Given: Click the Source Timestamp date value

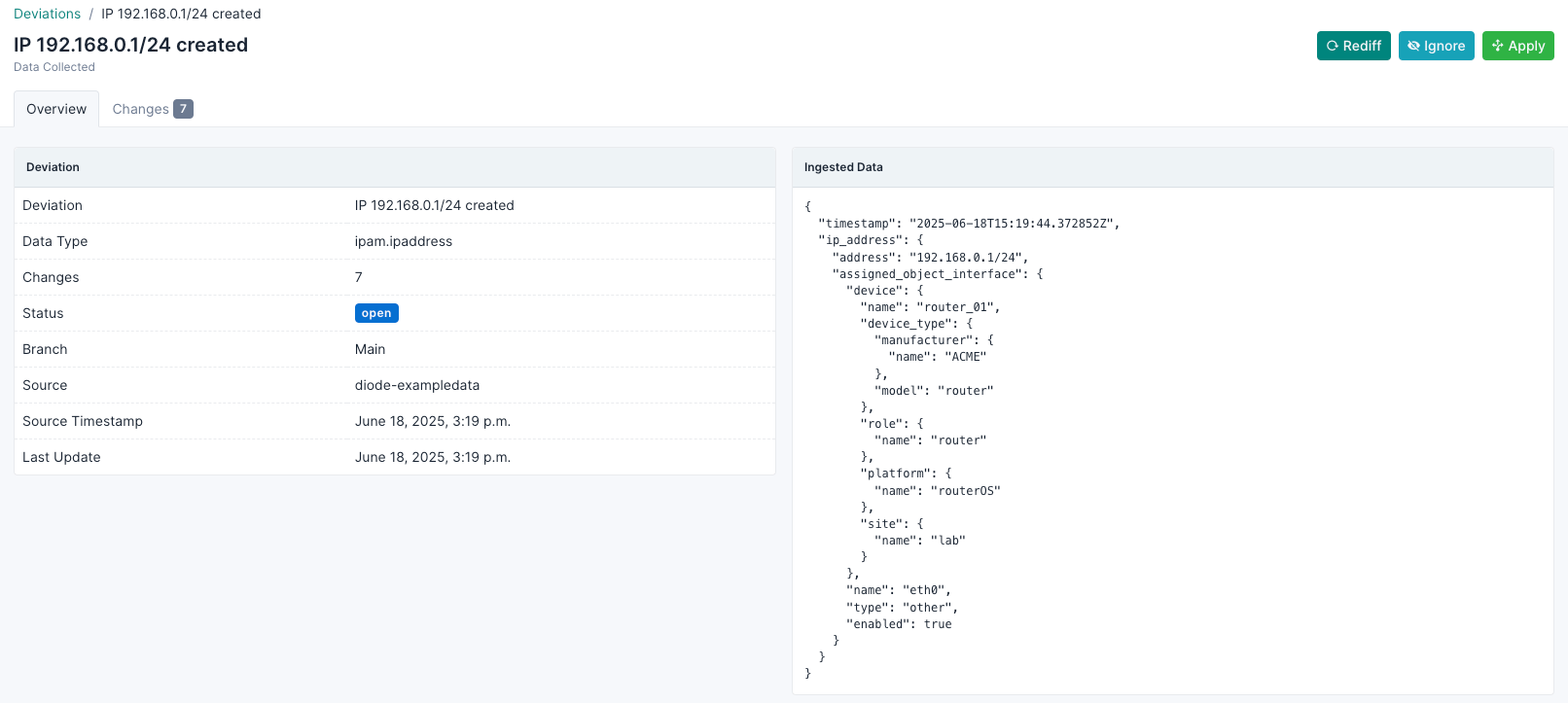Looking at the screenshot, I should coord(432,421).
